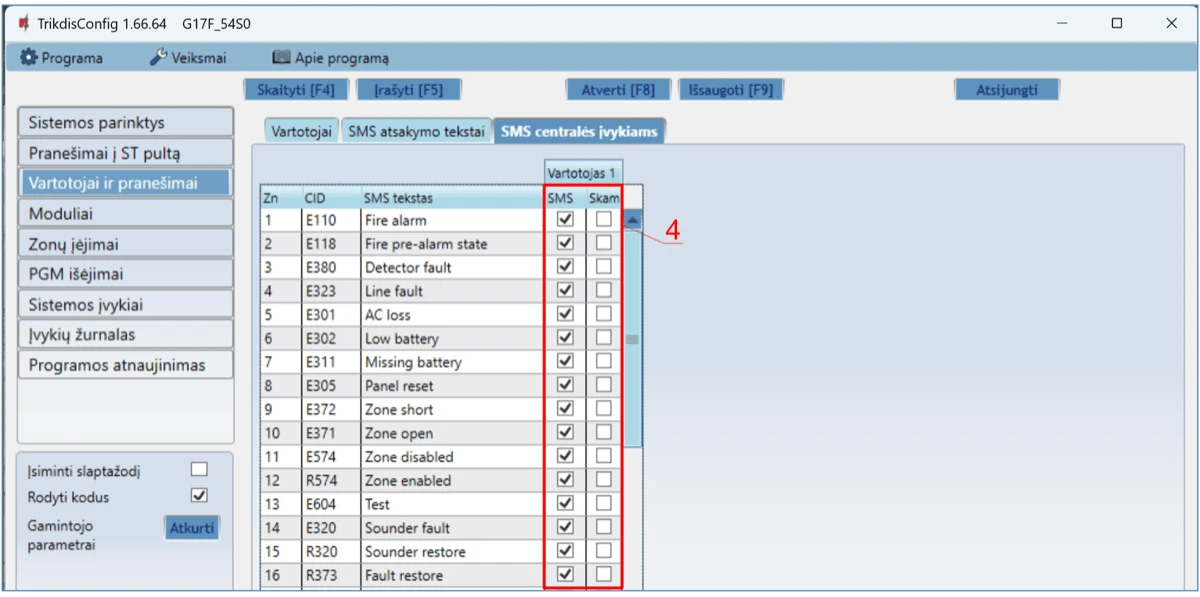This screenshot has width=1200, height=597.
Task: Disable the Rodyti kodus checkbox
Action: tap(199, 495)
